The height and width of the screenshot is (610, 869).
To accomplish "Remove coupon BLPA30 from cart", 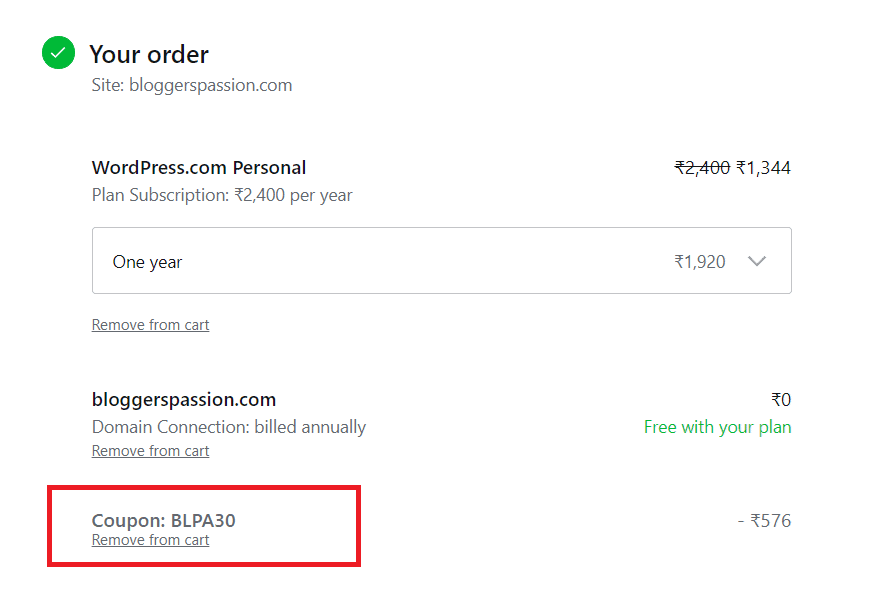I will [150, 539].
